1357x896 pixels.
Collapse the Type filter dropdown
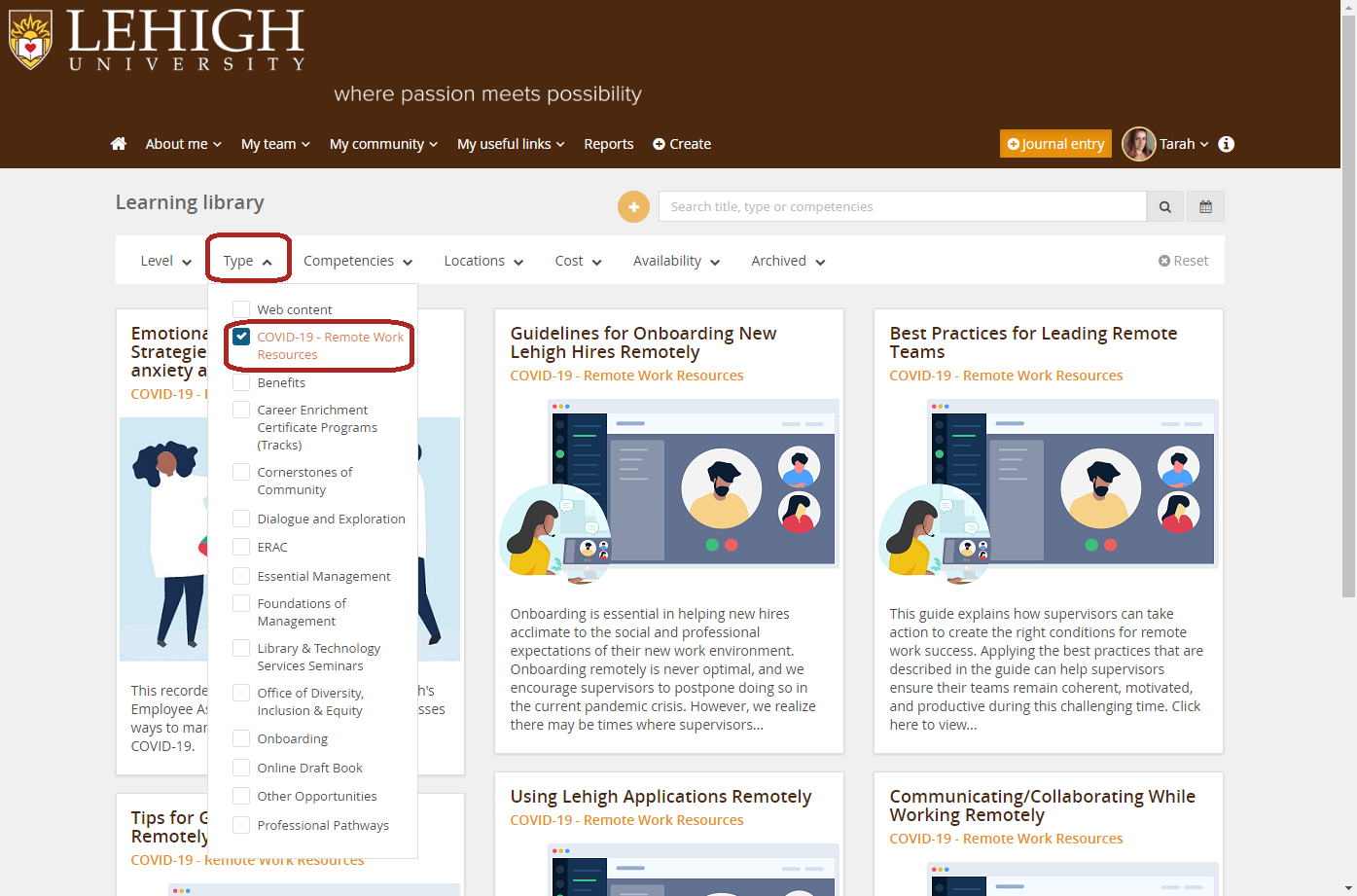tap(248, 261)
